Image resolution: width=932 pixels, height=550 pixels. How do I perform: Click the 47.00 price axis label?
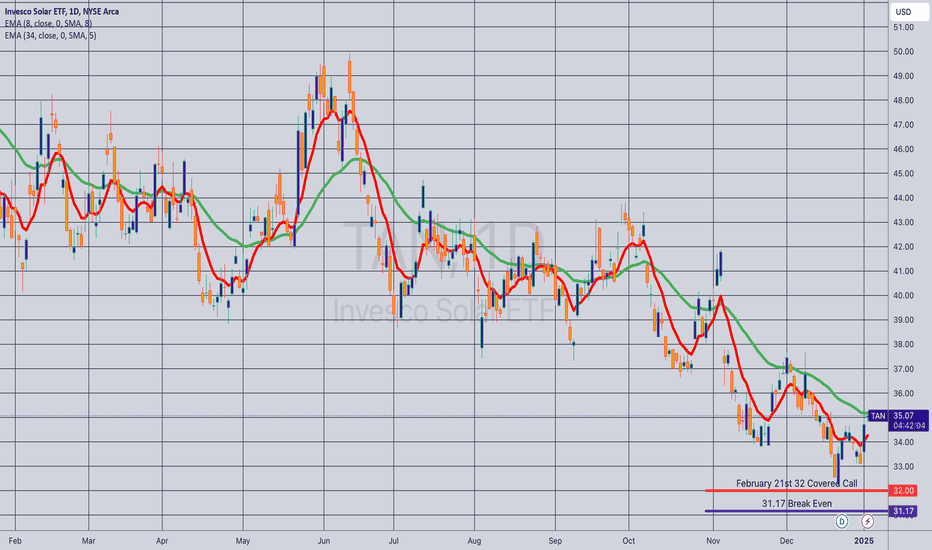[x=903, y=125]
